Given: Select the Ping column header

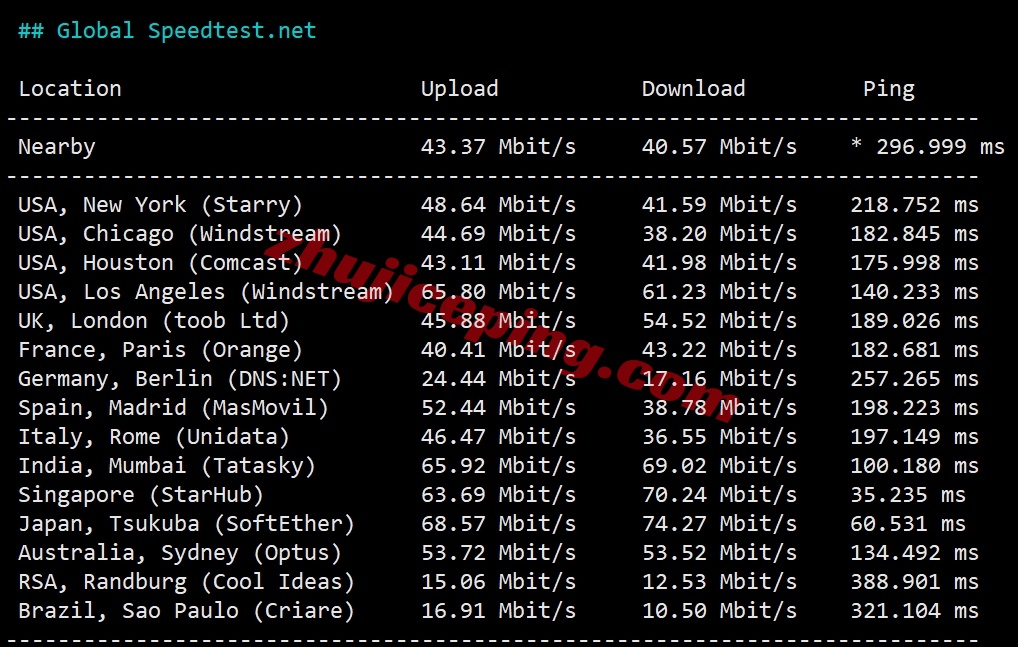Looking at the screenshot, I should (889, 89).
